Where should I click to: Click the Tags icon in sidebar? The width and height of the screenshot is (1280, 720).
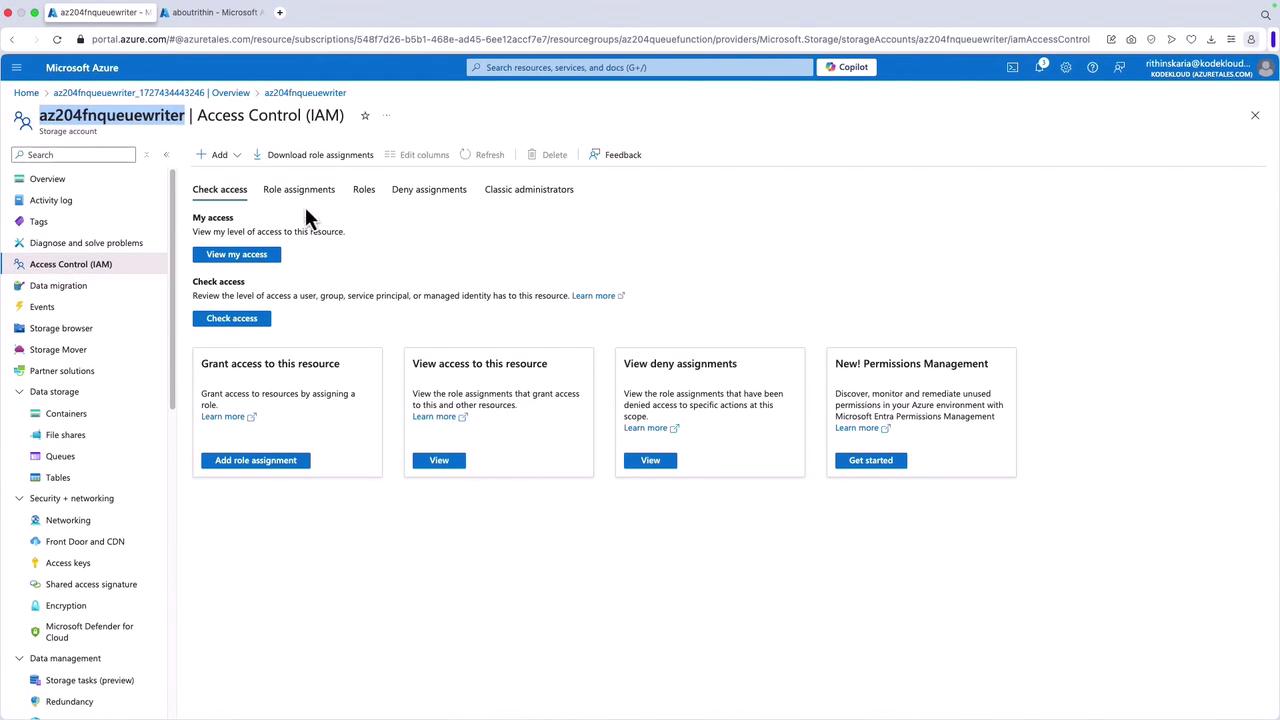click(x=19, y=221)
